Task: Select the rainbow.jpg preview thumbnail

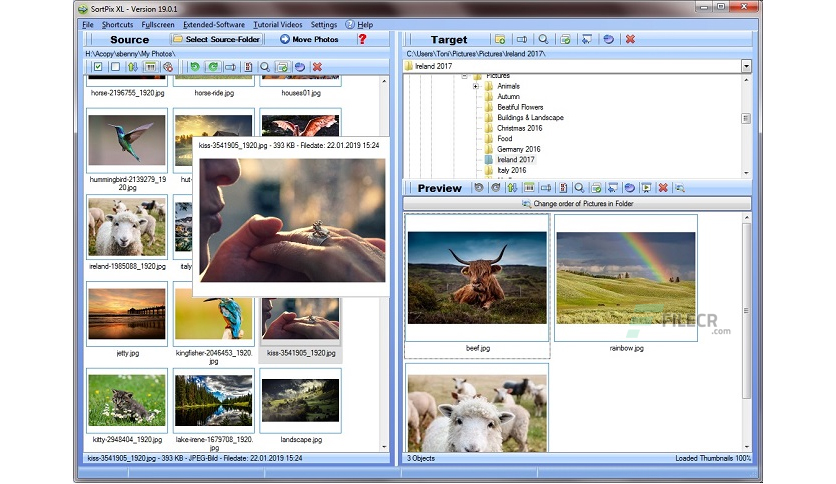Action: [x=626, y=278]
